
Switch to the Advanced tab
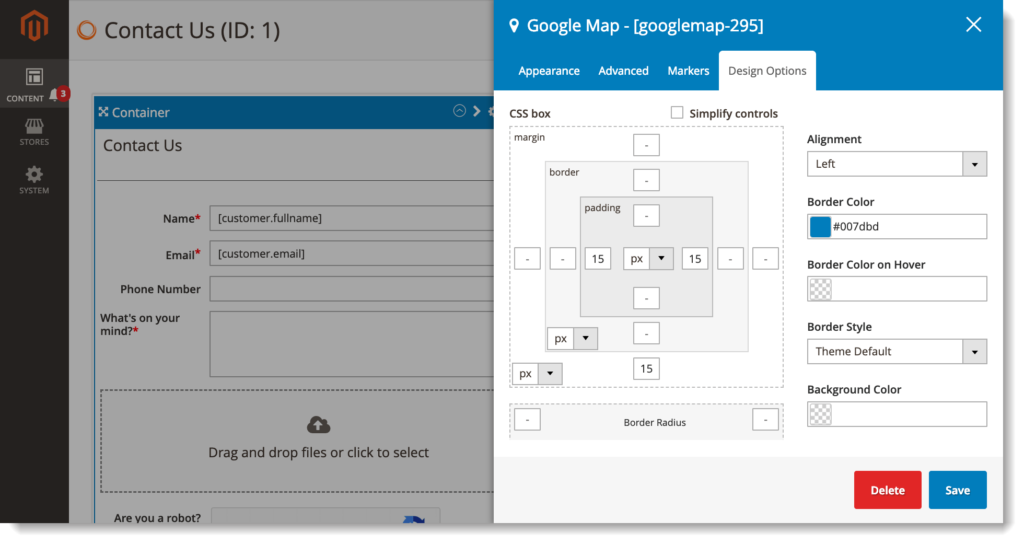click(x=623, y=71)
